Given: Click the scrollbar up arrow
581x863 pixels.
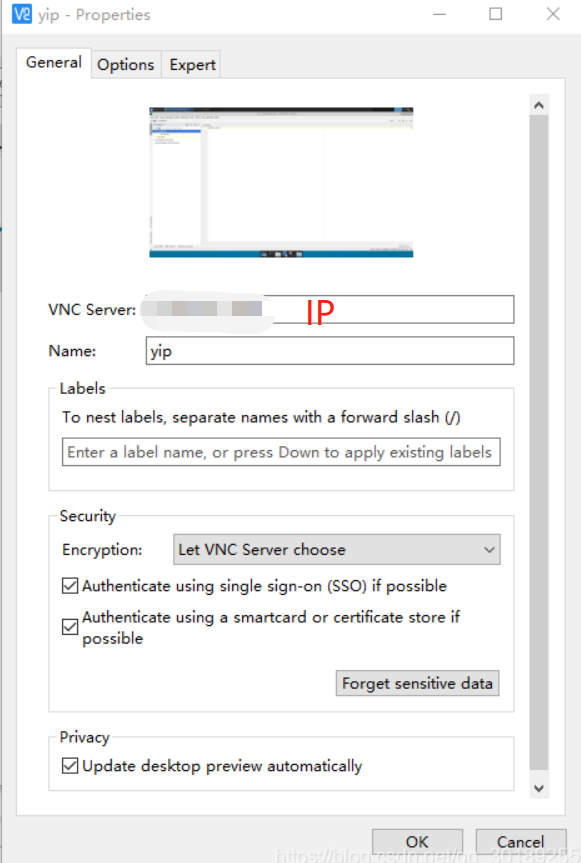Looking at the screenshot, I should coord(539,104).
